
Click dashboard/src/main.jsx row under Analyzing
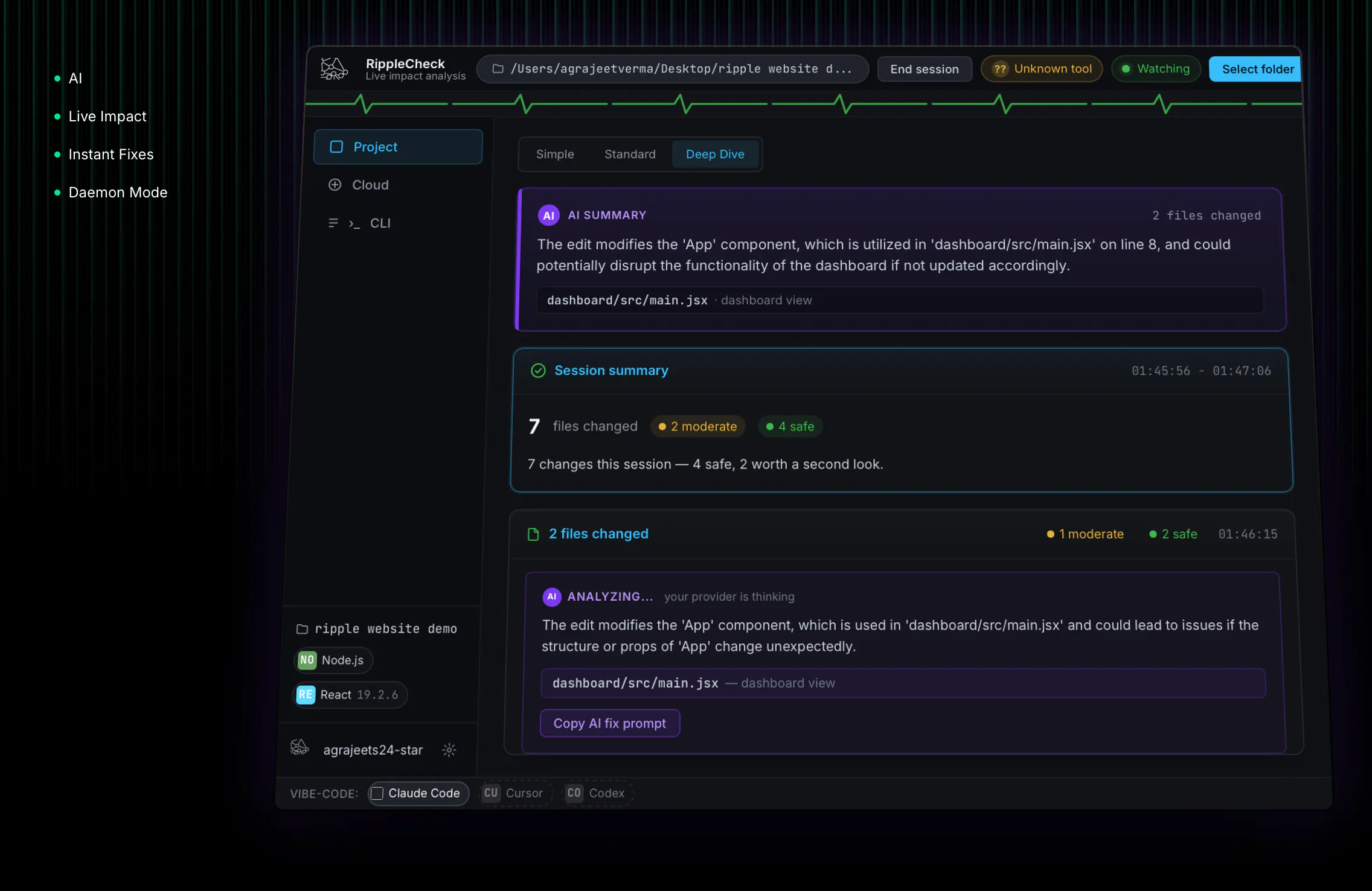click(x=903, y=683)
